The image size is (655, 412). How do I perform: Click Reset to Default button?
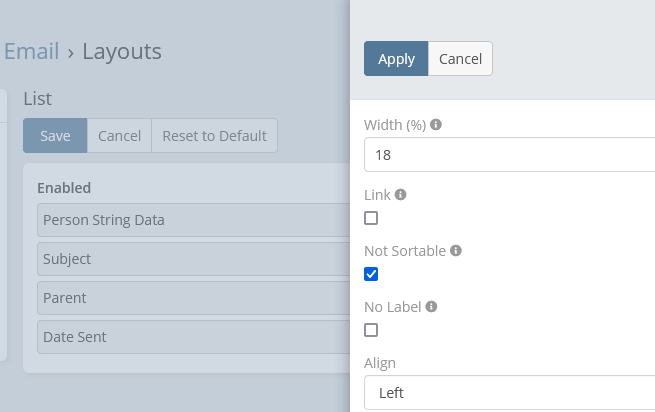pos(214,136)
